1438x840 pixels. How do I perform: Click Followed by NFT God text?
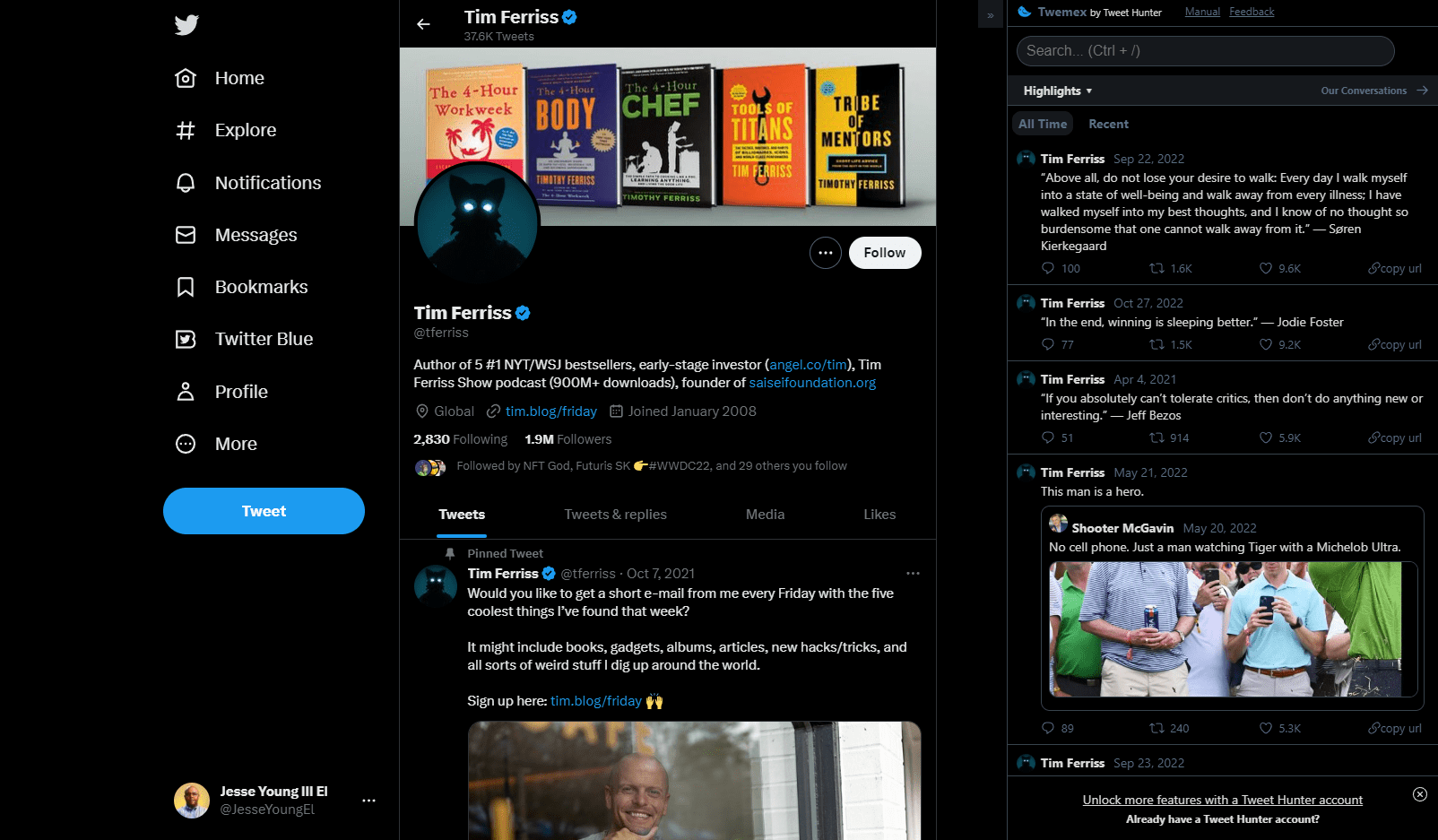[x=652, y=466]
